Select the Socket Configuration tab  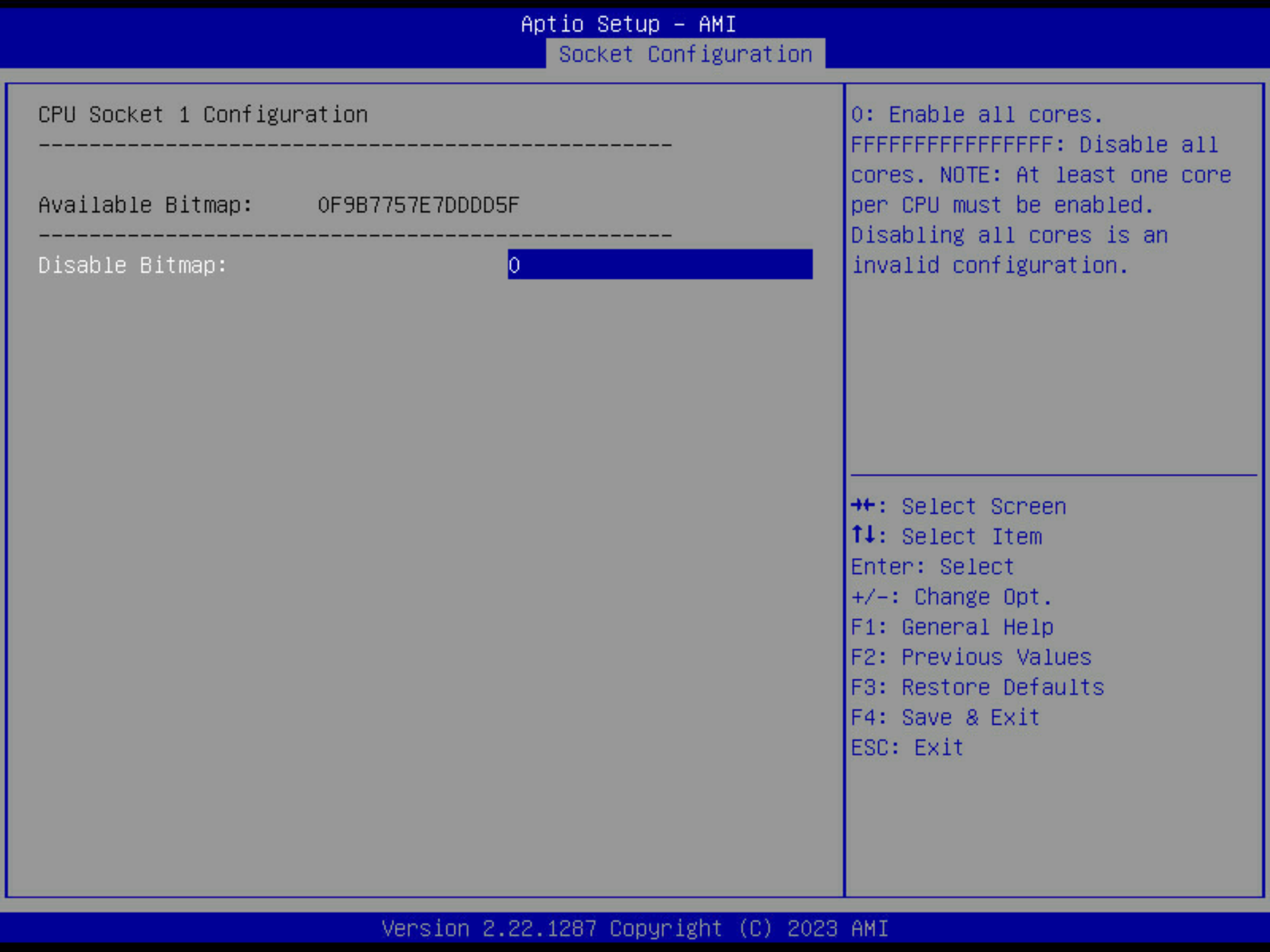(685, 54)
